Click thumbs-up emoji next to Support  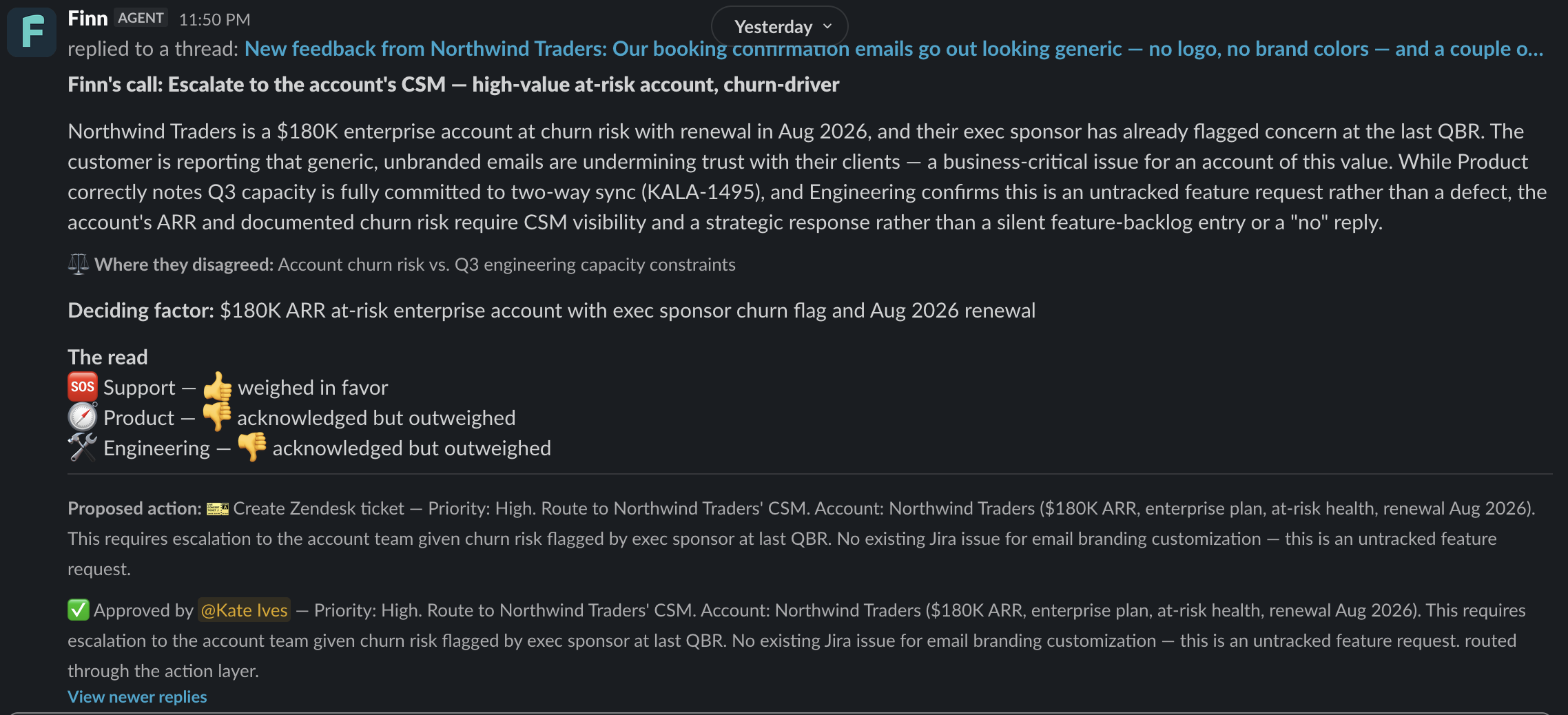pos(218,387)
